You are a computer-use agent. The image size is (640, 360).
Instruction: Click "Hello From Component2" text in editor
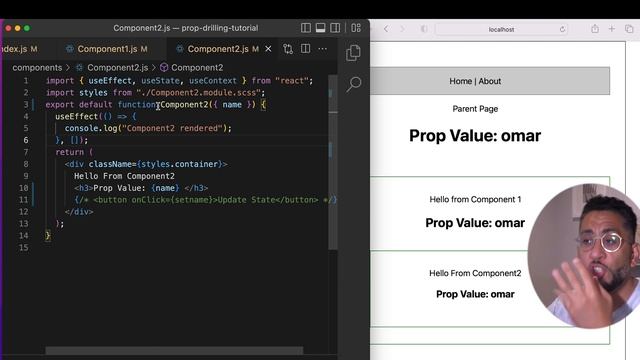point(124,176)
